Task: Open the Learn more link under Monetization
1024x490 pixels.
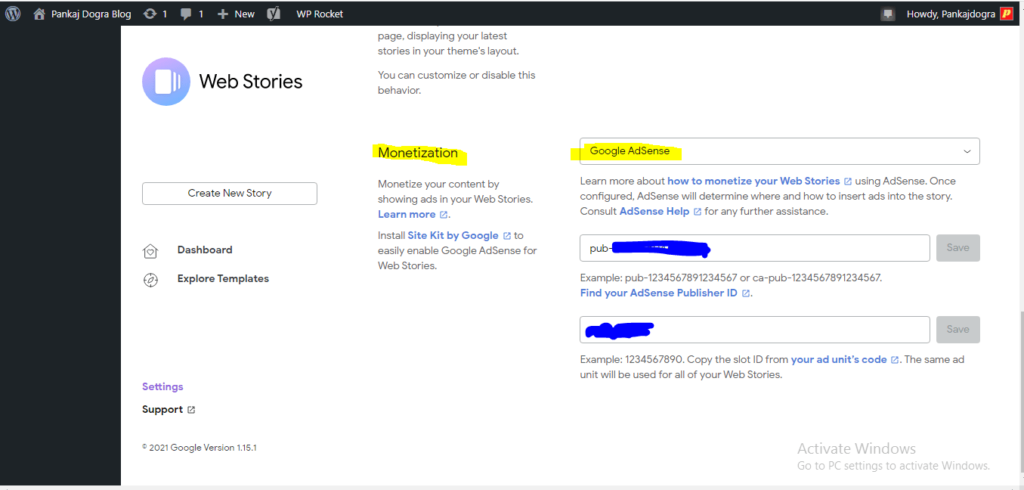Action: pyautogui.click(x=406, y=214)
